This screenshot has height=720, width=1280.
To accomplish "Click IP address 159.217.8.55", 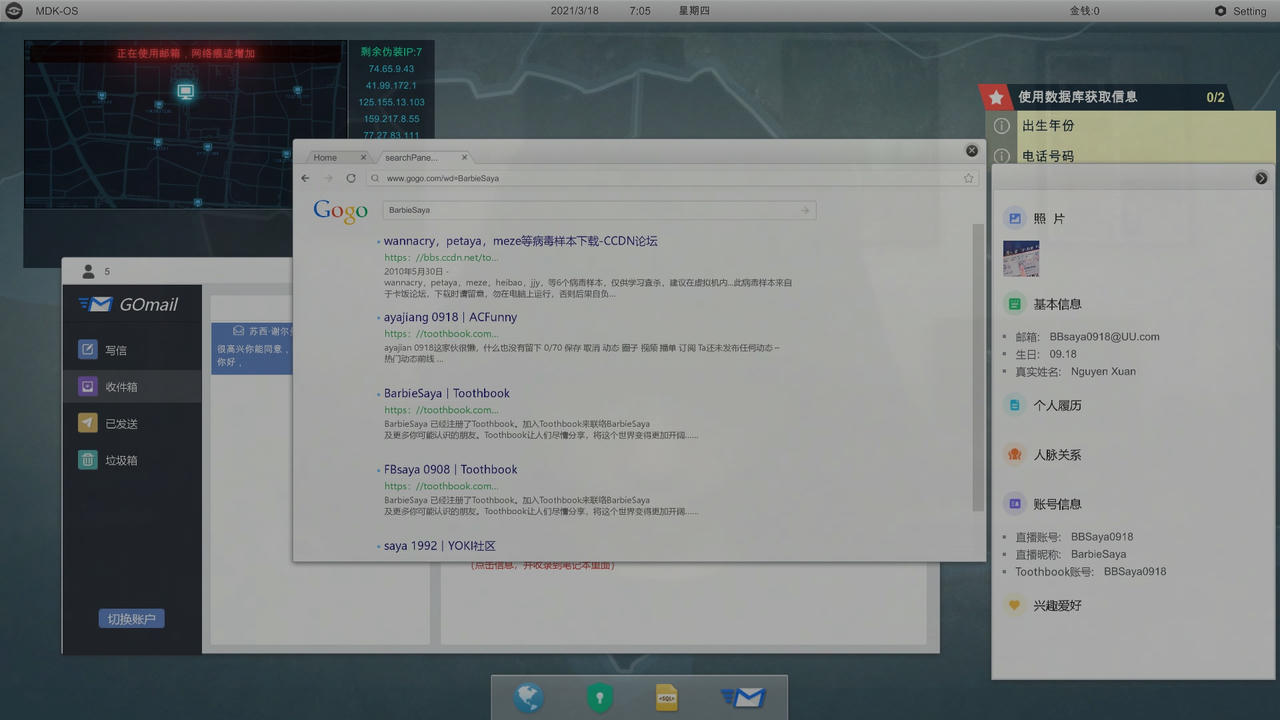I will click(391, 119).
